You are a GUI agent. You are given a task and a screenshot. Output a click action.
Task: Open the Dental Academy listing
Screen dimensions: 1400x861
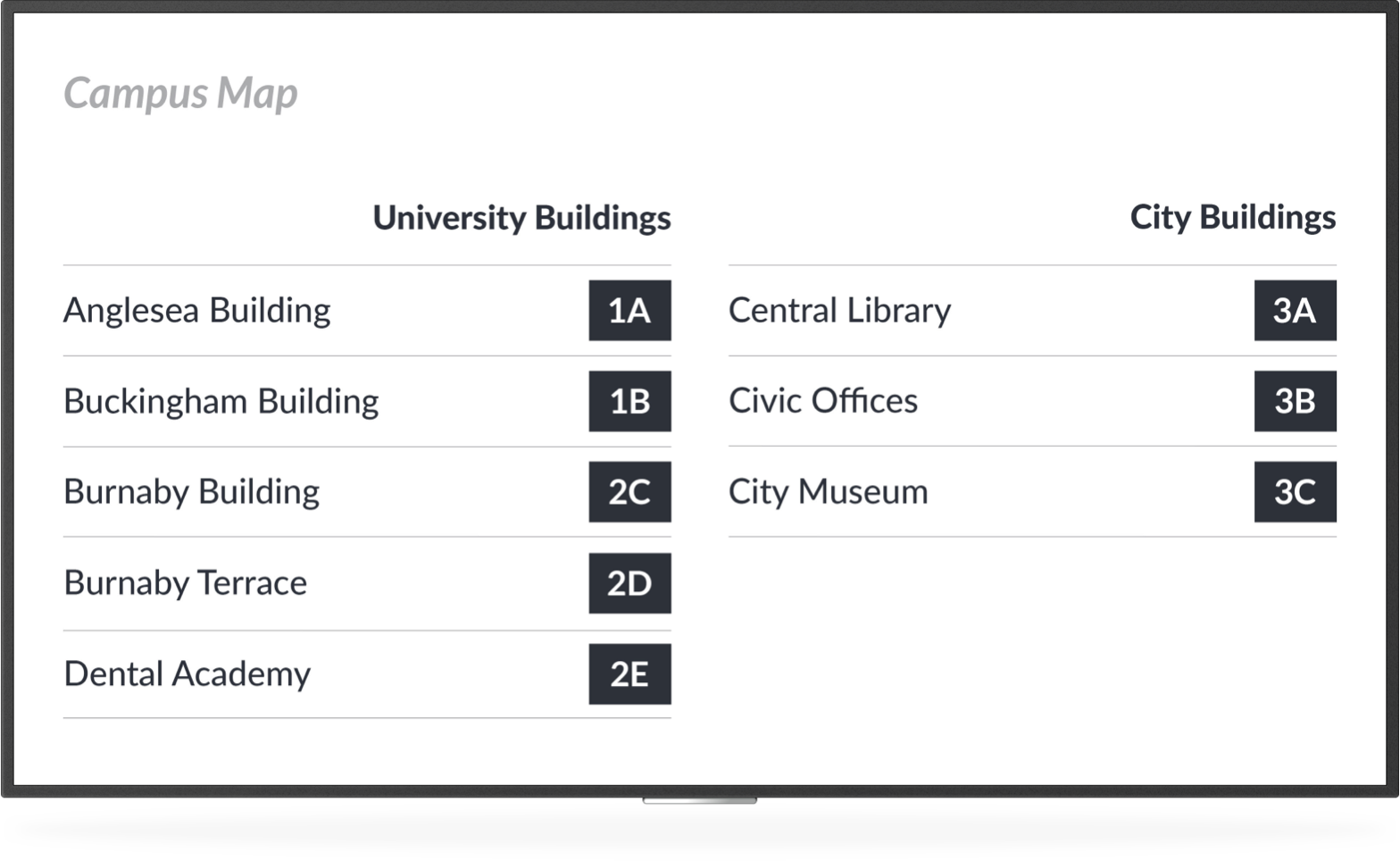187,674
